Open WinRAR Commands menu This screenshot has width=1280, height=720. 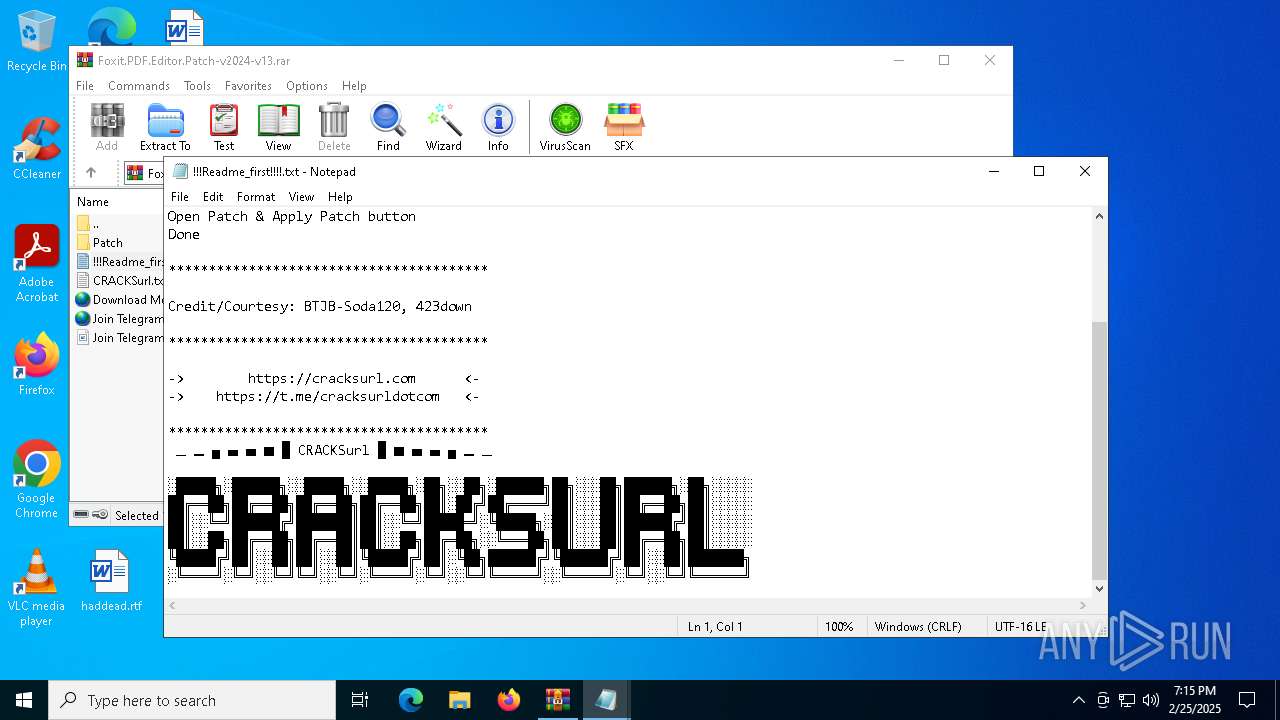(x=139, y=86)
